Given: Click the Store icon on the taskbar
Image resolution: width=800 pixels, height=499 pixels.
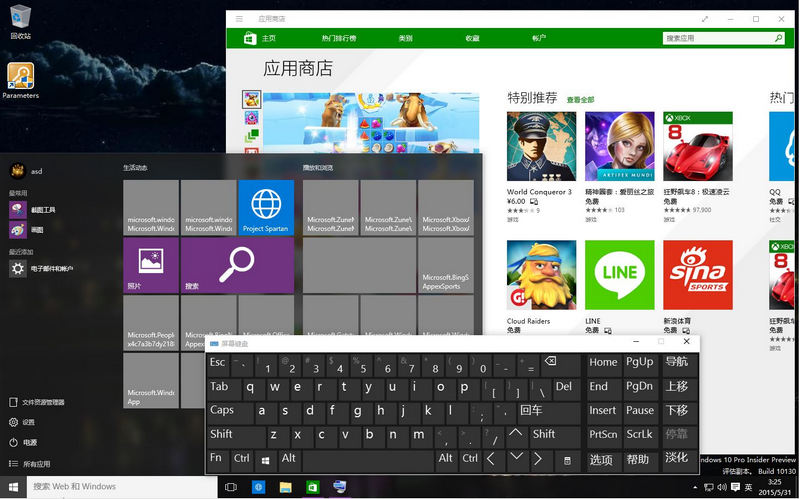Looking at the screenshot, I should click(x=312, y=487).
